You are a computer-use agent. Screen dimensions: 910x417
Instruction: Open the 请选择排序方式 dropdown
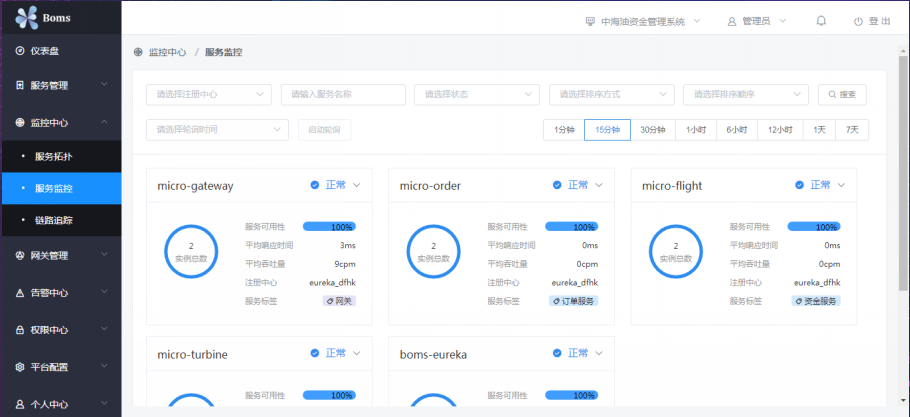point(612,95)
